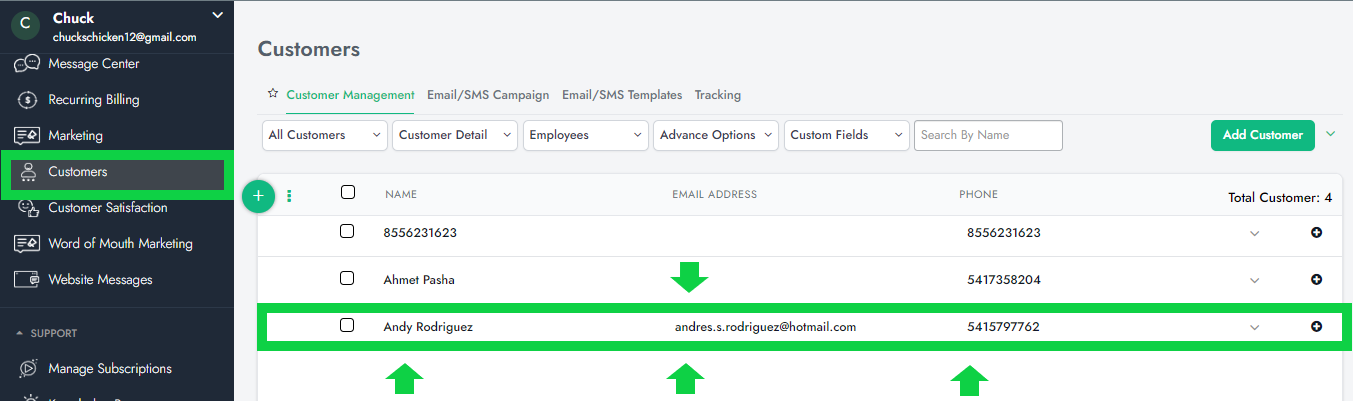This screenshot has width=1353, height=401.
Task: Click the Search By Name field
Action: coord(988,135)
